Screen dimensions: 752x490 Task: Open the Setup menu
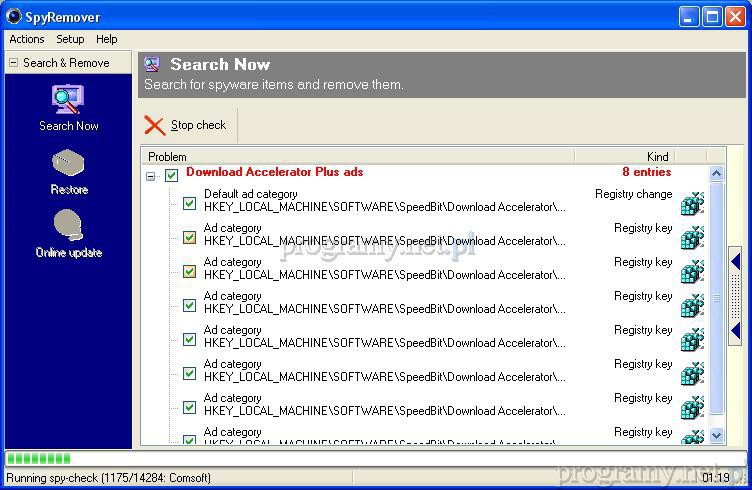coord(70,39)
